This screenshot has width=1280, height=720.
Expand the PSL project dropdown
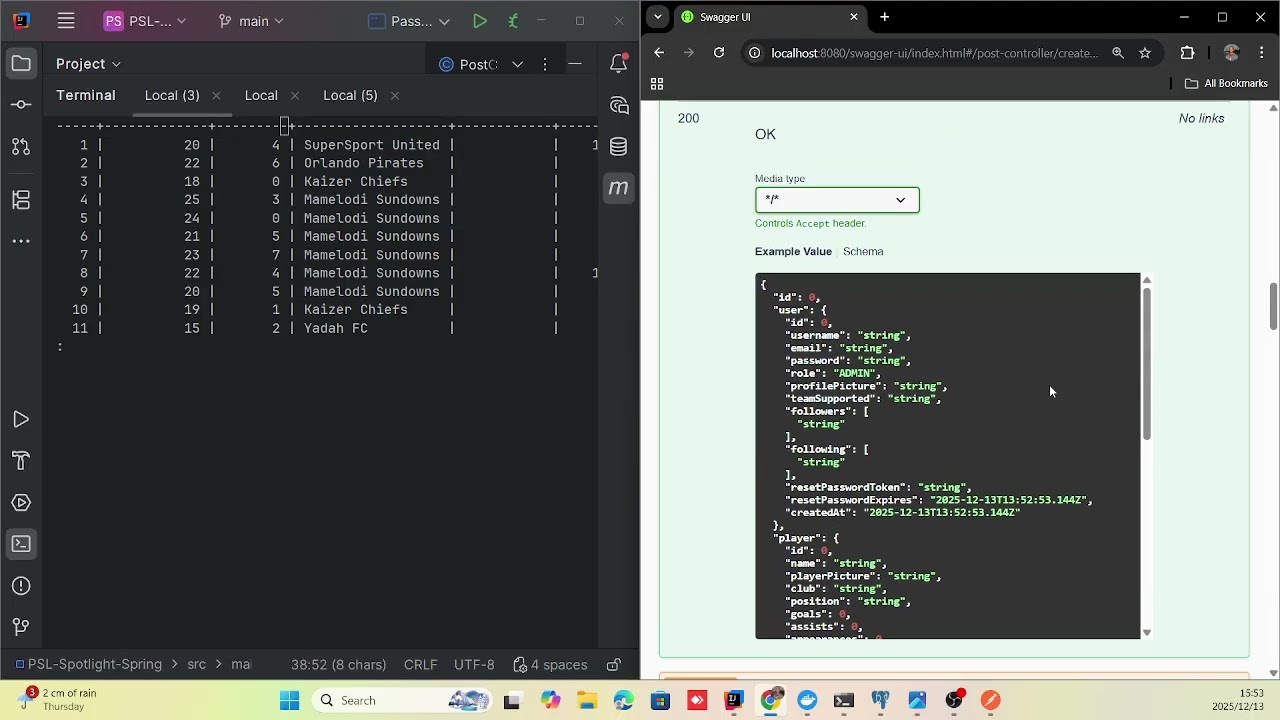146,21
